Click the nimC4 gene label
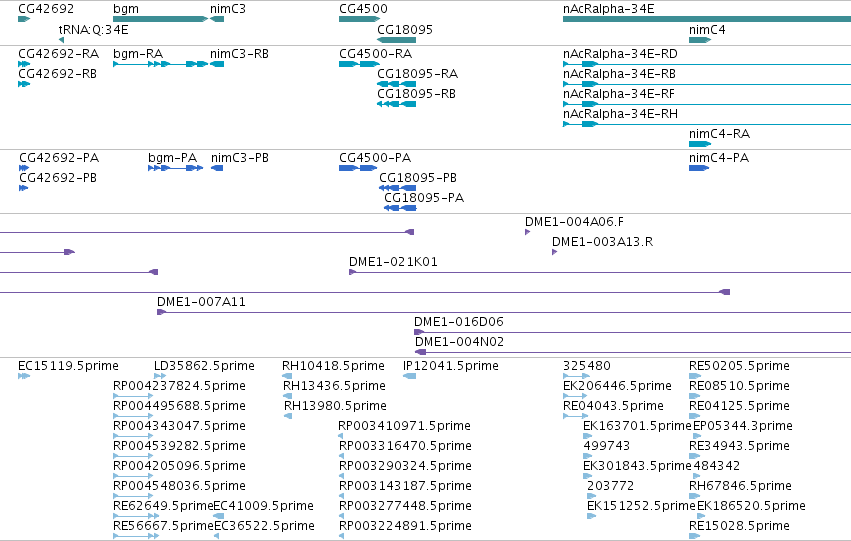This screenshot has height=541, width=851. [x=707, y=29]
